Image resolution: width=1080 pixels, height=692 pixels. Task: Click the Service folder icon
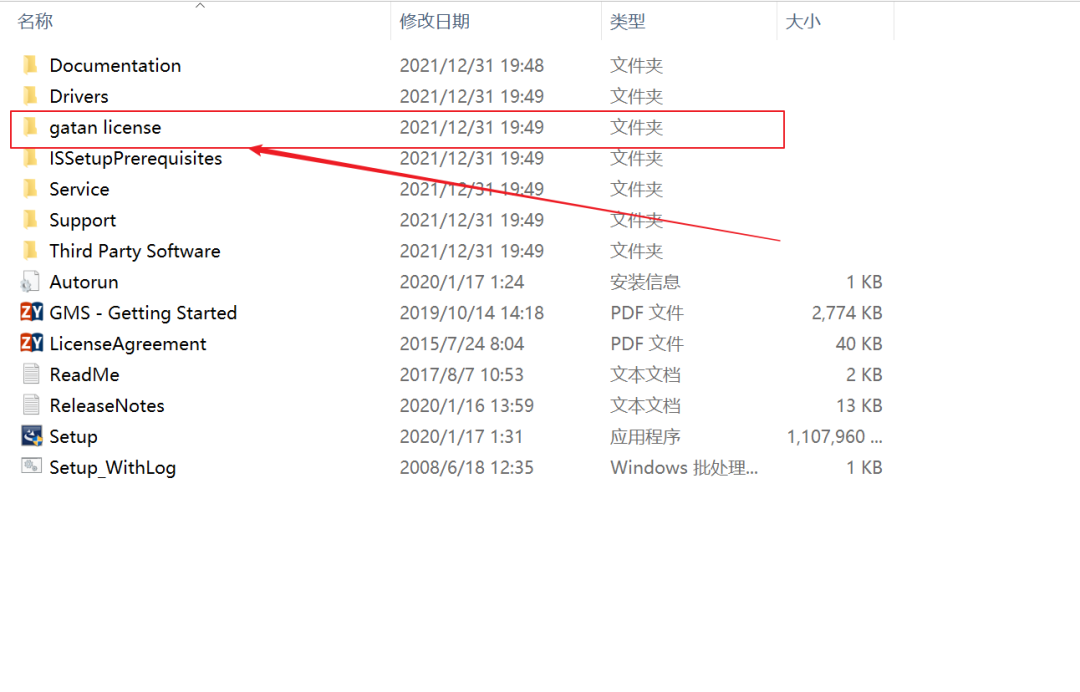click(30, 189)
